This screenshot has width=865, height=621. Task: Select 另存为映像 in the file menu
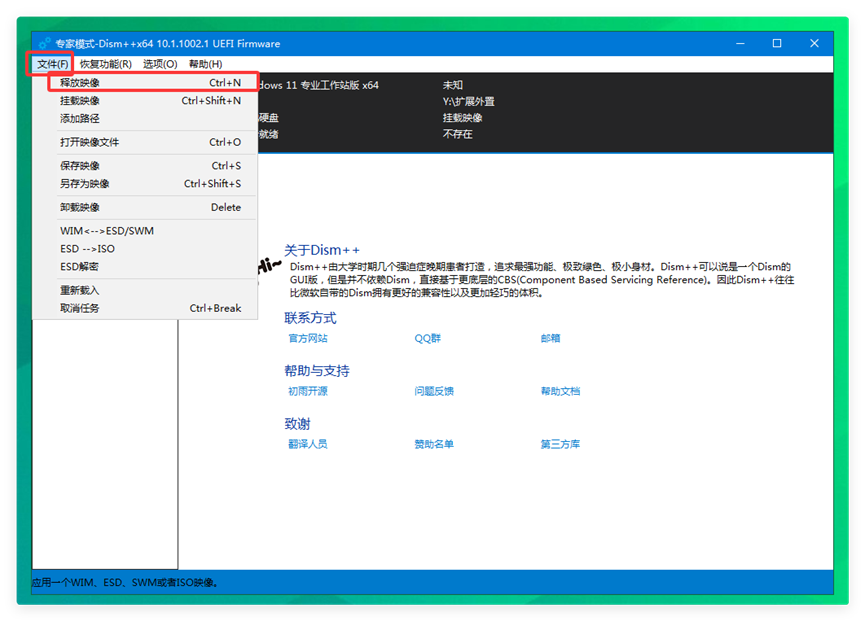pos(85,184)
